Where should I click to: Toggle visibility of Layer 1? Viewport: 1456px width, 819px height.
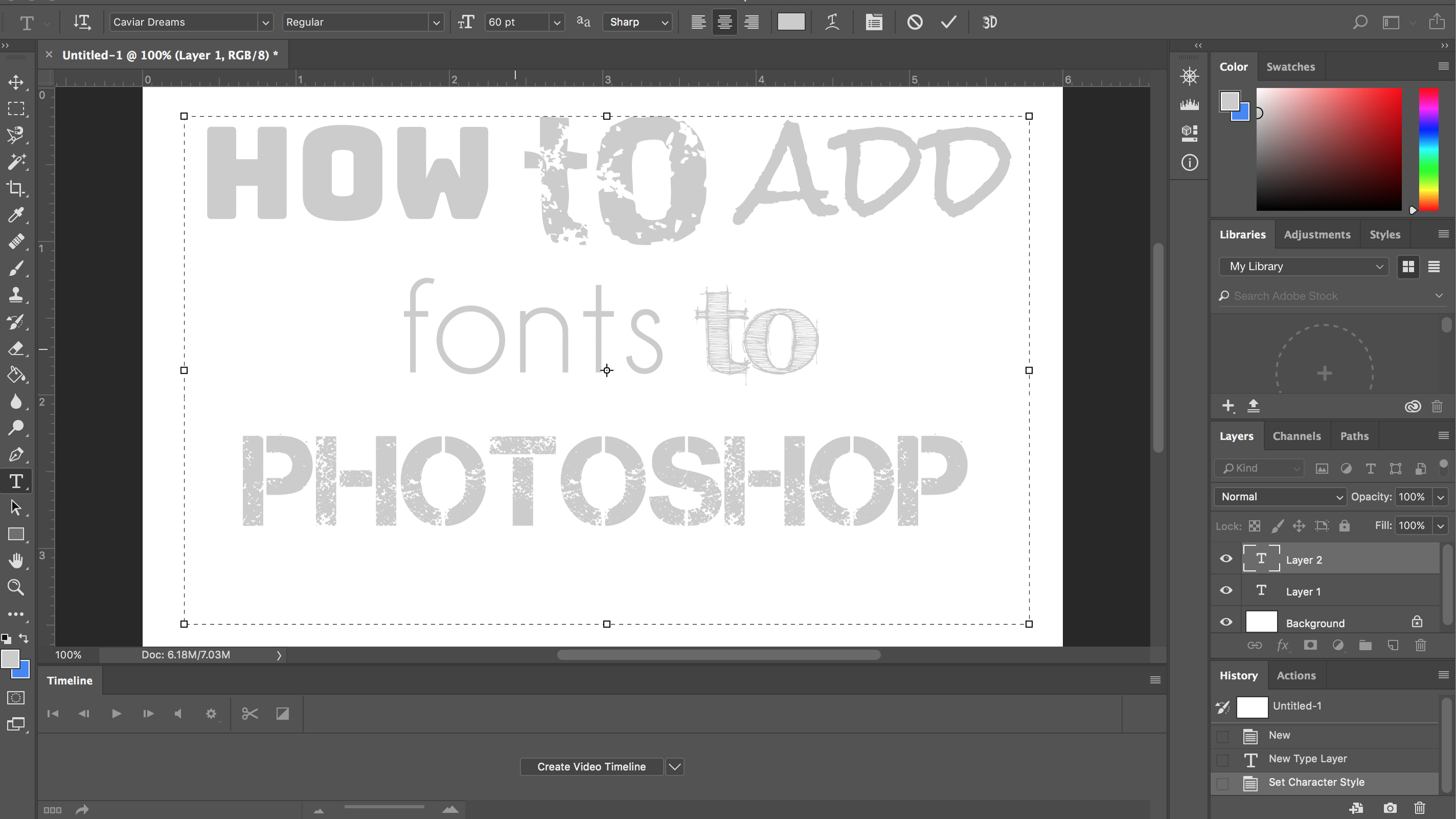(x=1226, y=591)
